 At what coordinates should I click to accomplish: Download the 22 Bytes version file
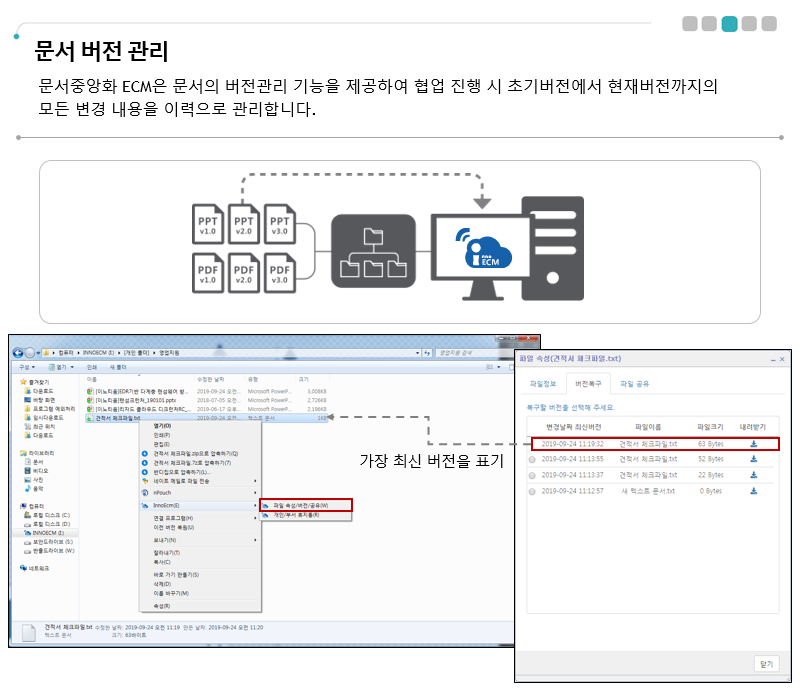click(x=753, y=475)
